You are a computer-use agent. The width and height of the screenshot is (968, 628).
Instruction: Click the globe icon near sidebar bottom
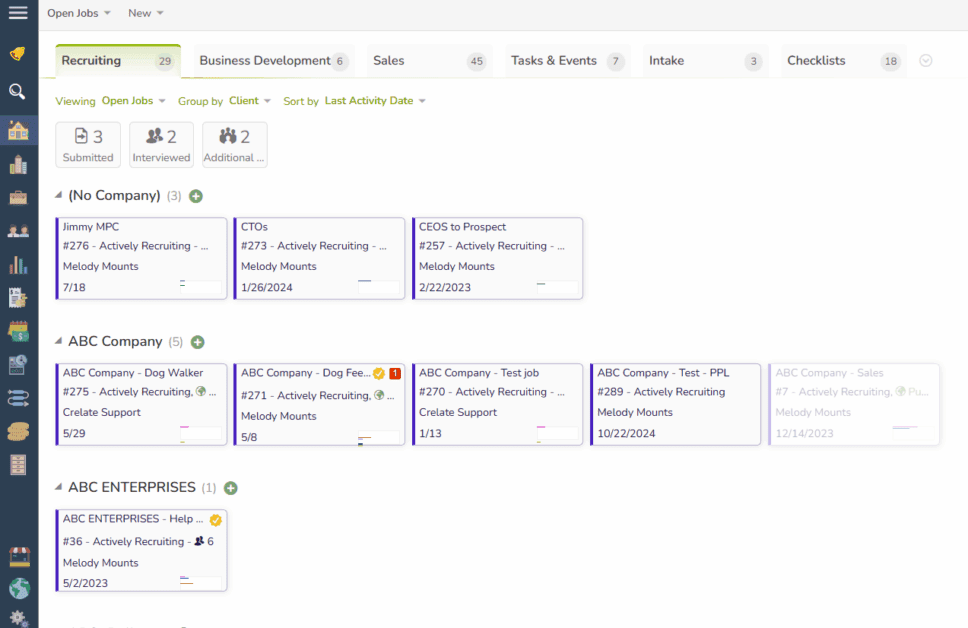tap(17, 588)
